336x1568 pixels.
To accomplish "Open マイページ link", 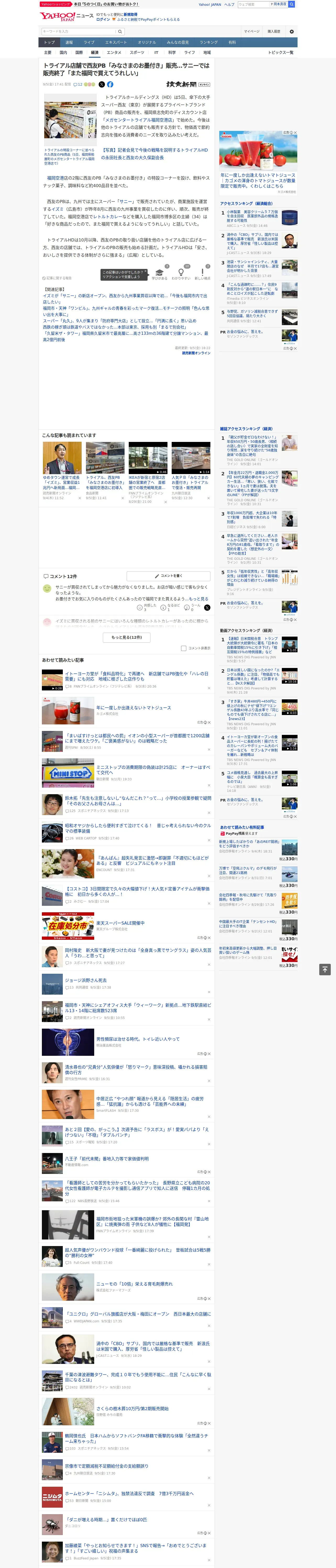I will coord(252,32).
